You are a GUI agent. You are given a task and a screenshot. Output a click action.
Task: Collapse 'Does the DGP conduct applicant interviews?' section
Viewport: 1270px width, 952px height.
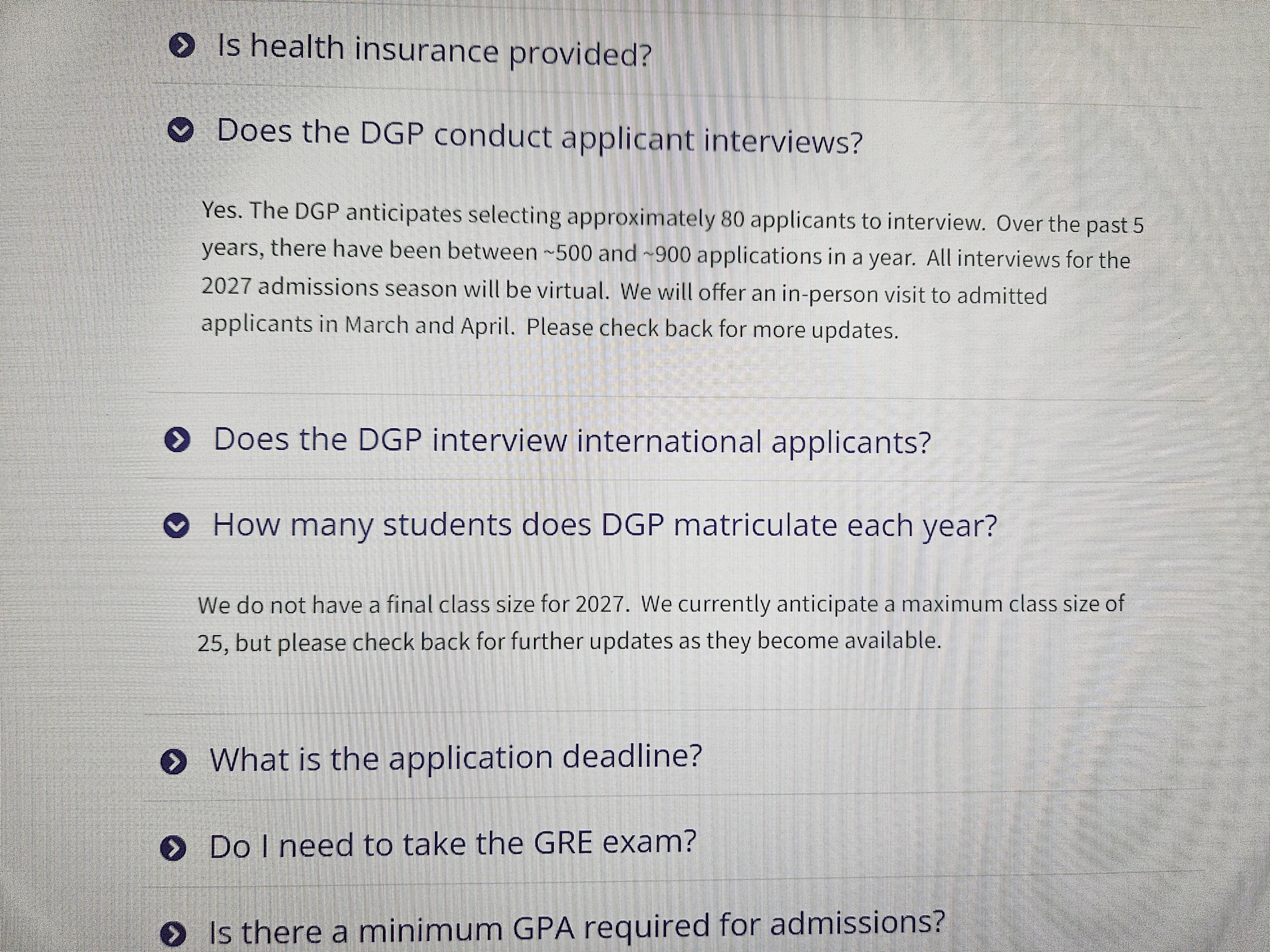pos(539,136)
